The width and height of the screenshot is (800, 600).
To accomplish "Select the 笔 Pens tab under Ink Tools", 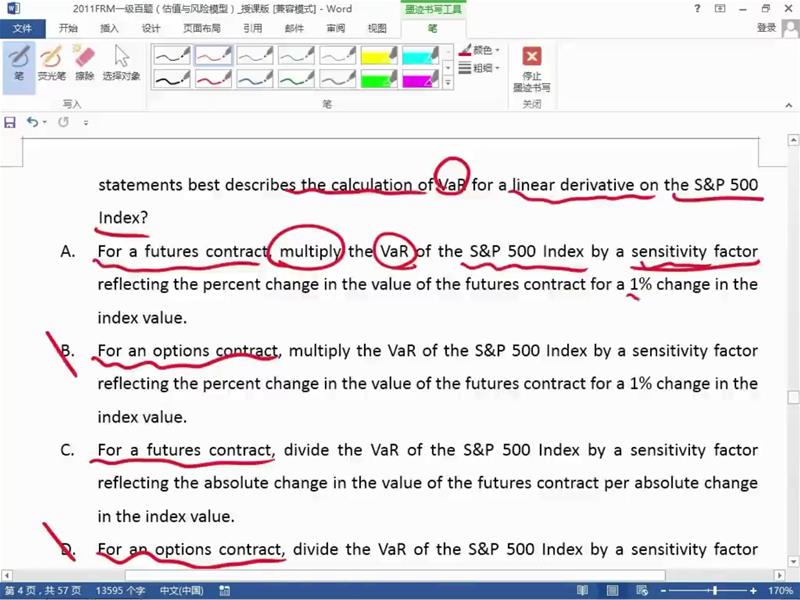I will 433,29.
